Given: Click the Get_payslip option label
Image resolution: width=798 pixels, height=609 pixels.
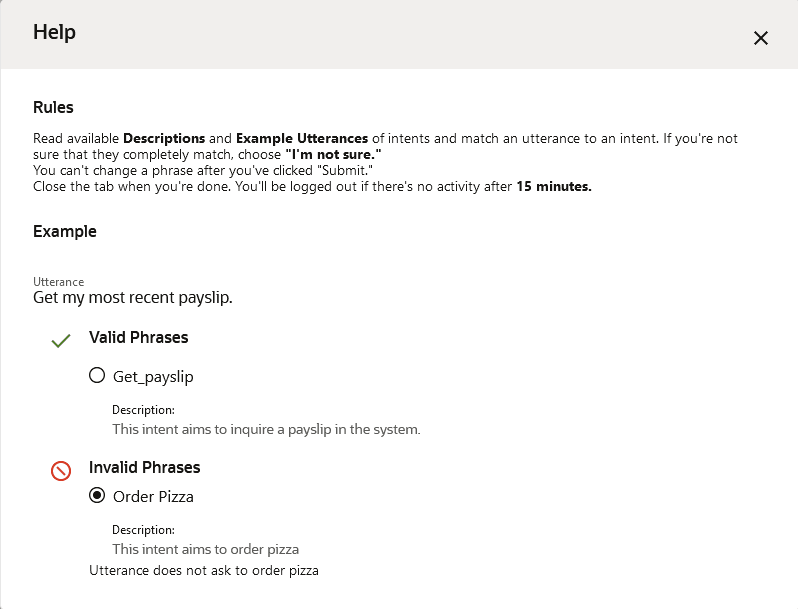Looking at the screenshot, I should coord(153,377).
